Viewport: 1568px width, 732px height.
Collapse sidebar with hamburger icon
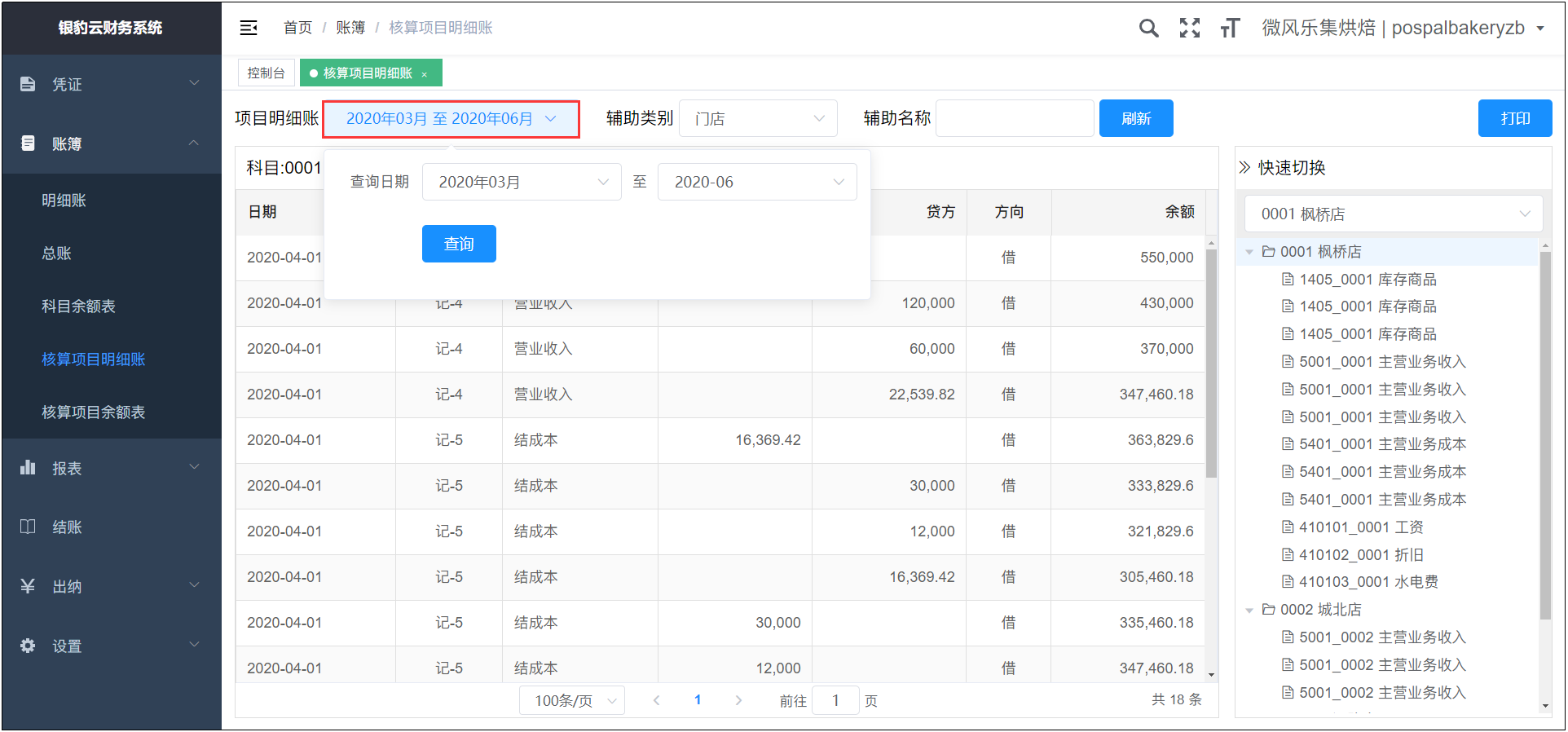tap(249, 29)
